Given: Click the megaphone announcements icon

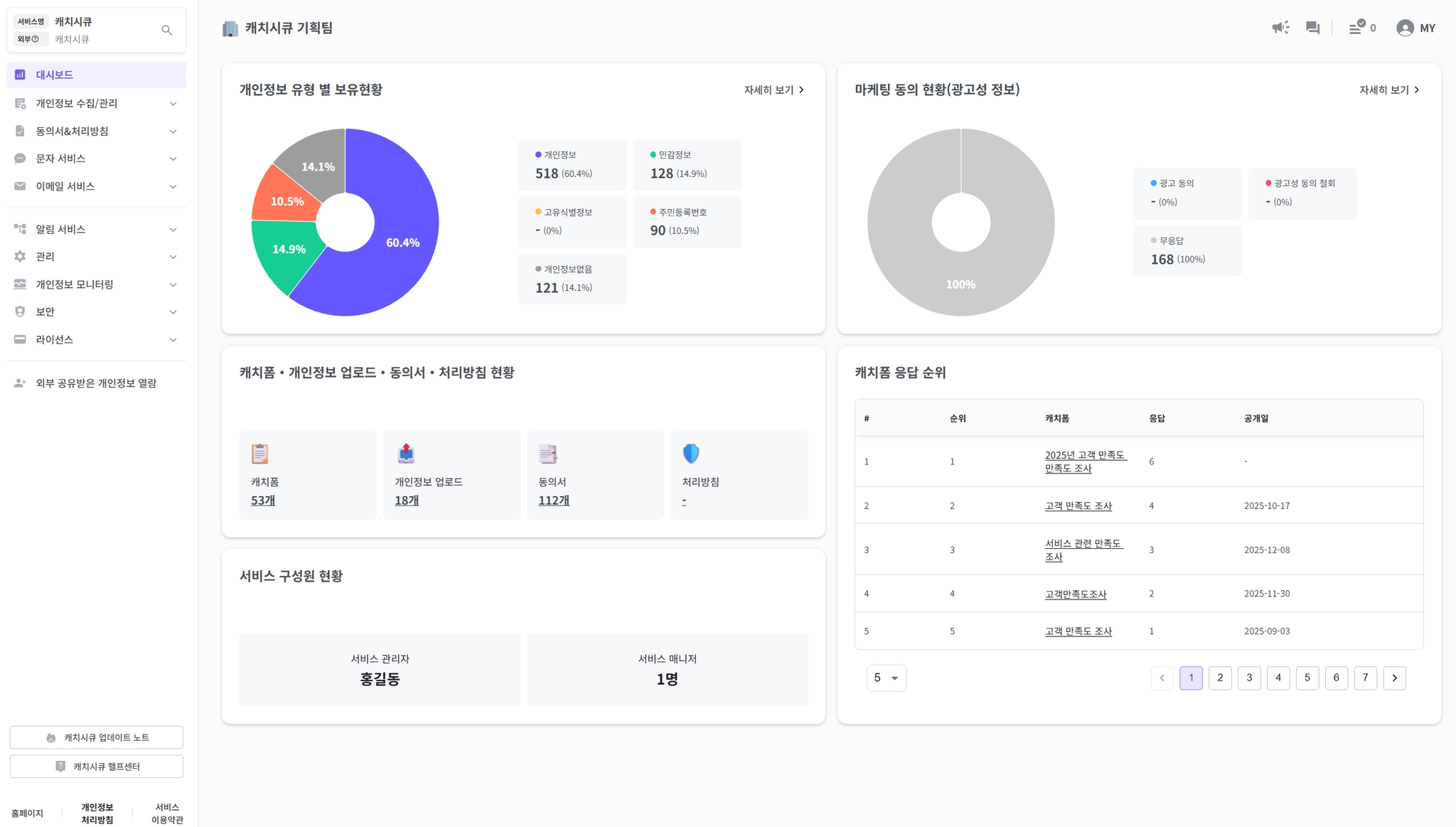Looking at the screenshot, I should [1280, 28].
